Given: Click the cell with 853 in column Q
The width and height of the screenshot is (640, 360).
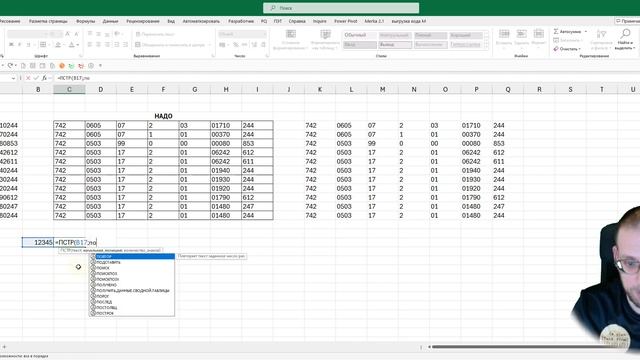Looking at the screenshot, I should point(508,143).
